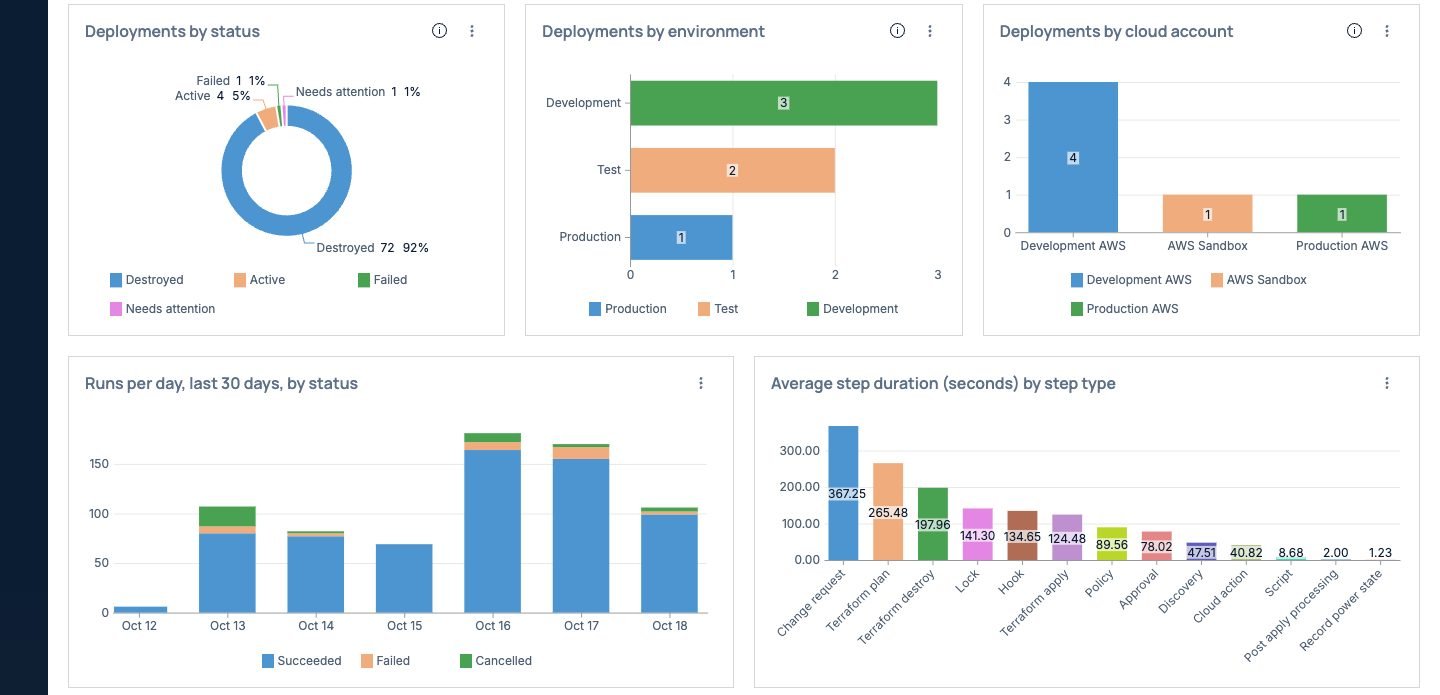This screenshot has height=695, width=1440.
Task: Click the 8.68 Script value label
Action: point(1291,553)
